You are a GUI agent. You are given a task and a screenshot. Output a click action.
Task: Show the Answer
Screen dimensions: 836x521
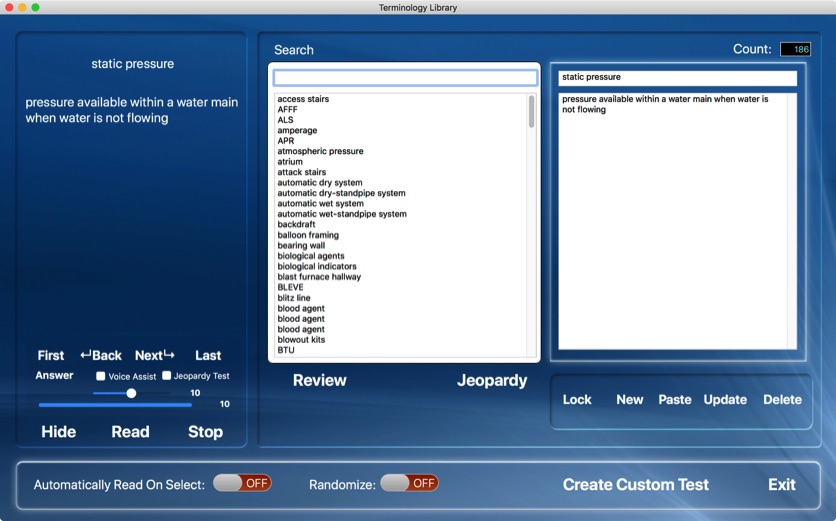tap(54, 375)
